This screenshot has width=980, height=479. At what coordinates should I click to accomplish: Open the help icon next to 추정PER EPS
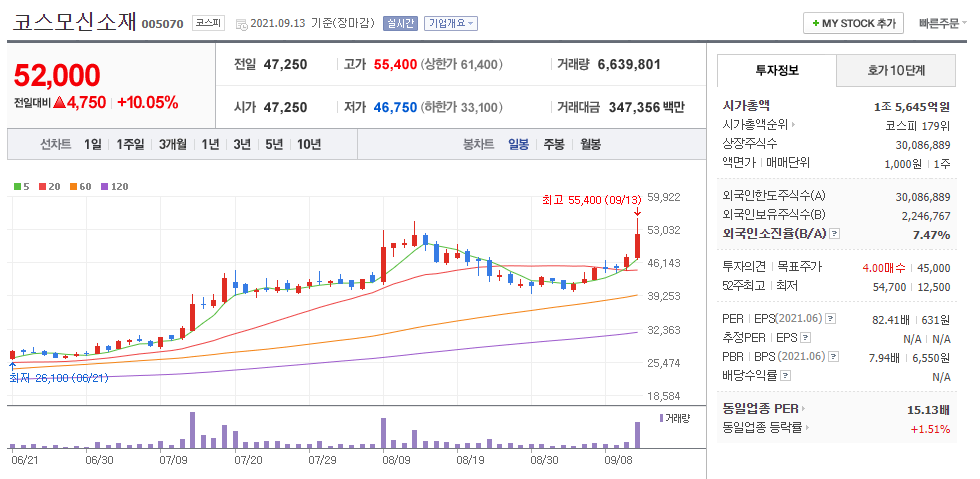(806, 338)
